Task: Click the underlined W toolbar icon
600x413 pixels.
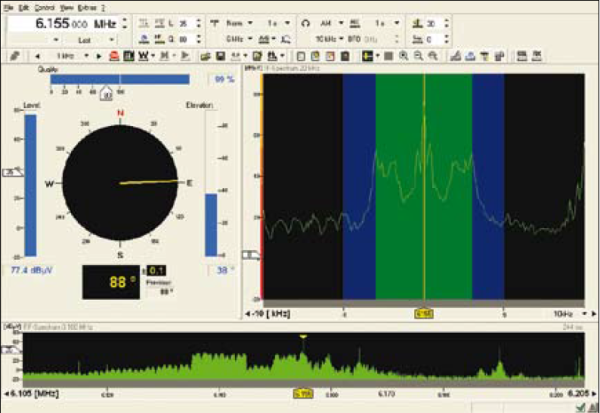Action: pyautogui.click(x=145, y=53)
